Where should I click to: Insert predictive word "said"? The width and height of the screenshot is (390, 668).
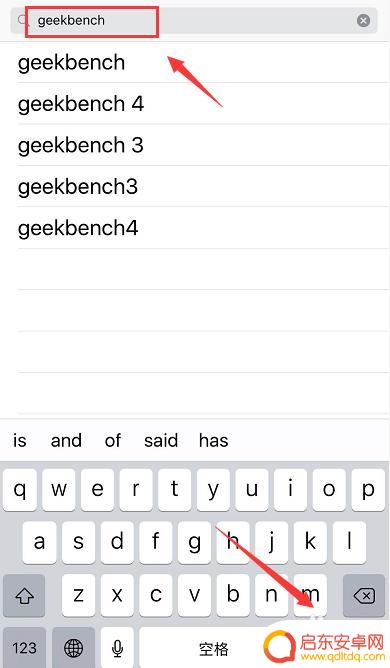[161, 441]
